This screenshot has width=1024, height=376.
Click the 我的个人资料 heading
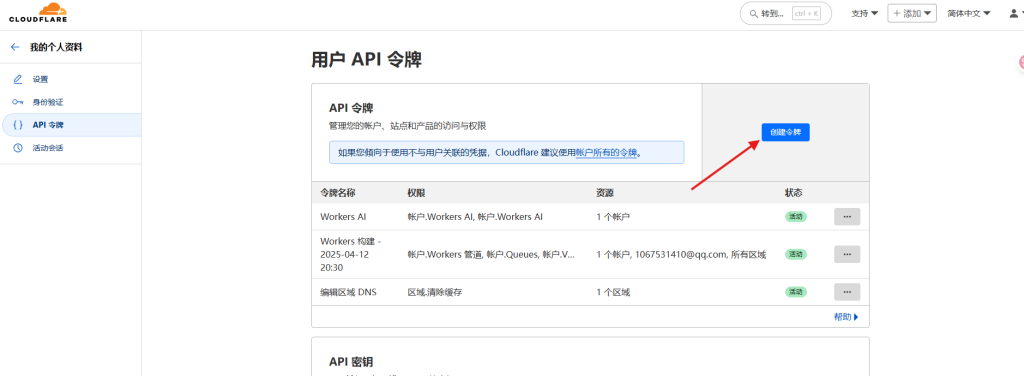click(56, 47)
